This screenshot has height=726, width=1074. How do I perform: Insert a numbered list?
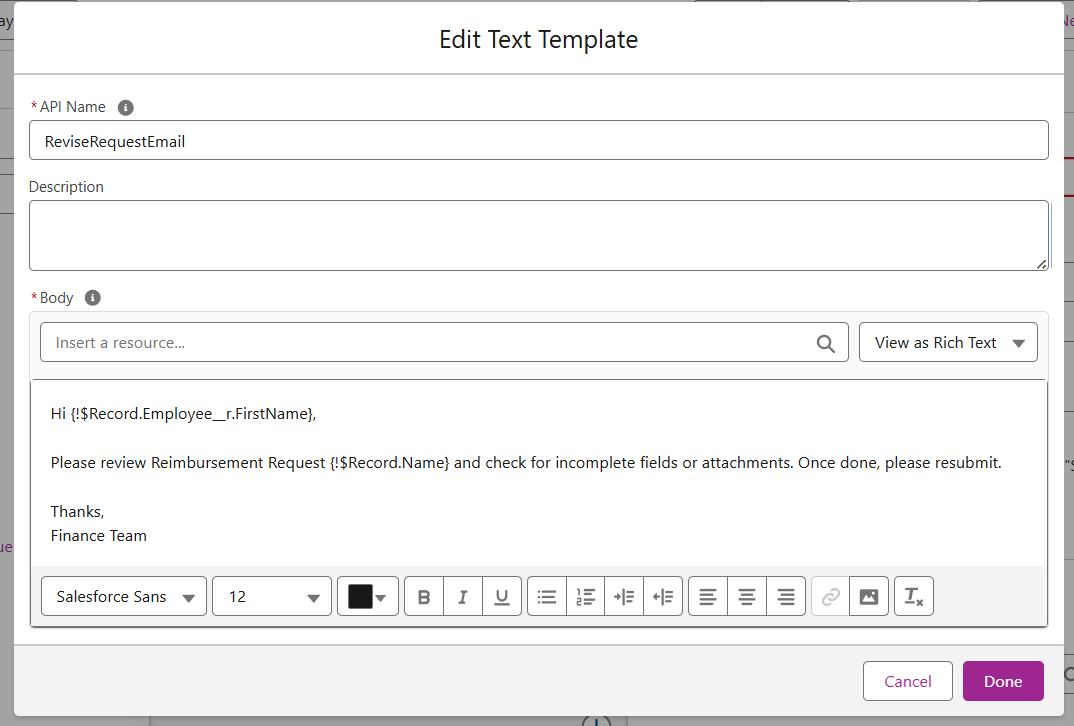click(586, 597)
